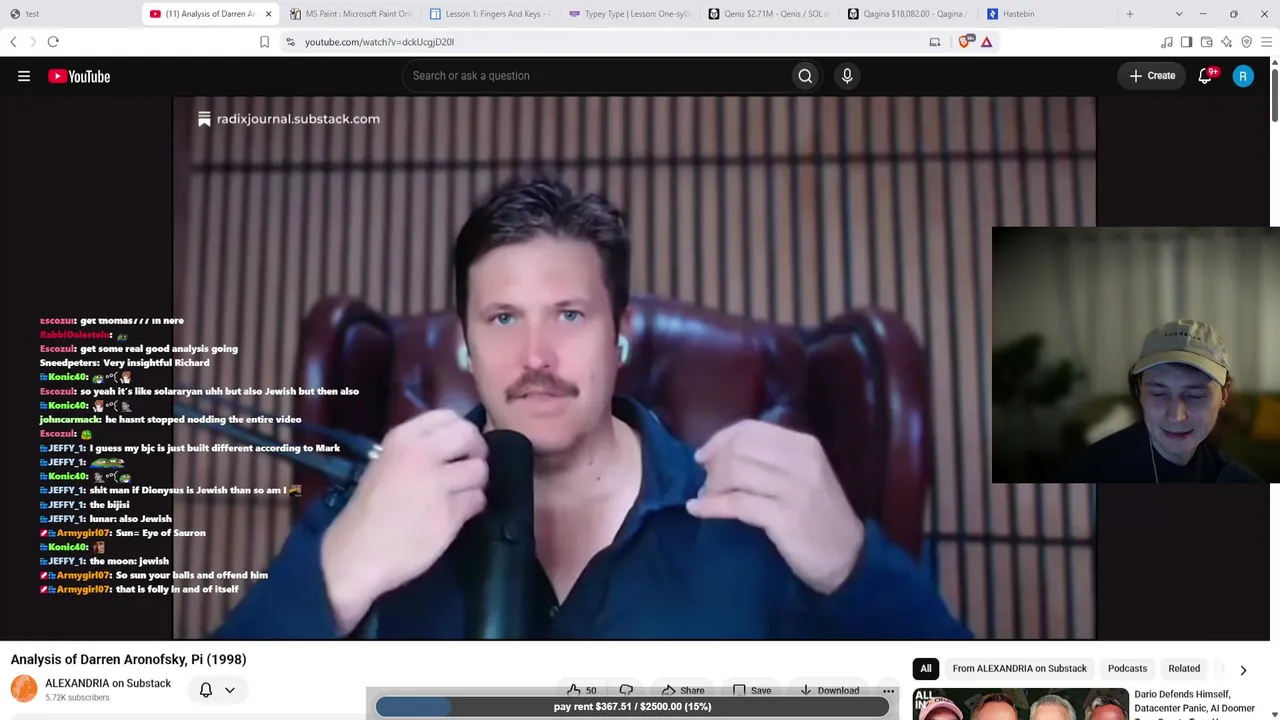Select the Related filter chip
1280x720 pixels.
pyautogui.click(x=1184, y=668)
